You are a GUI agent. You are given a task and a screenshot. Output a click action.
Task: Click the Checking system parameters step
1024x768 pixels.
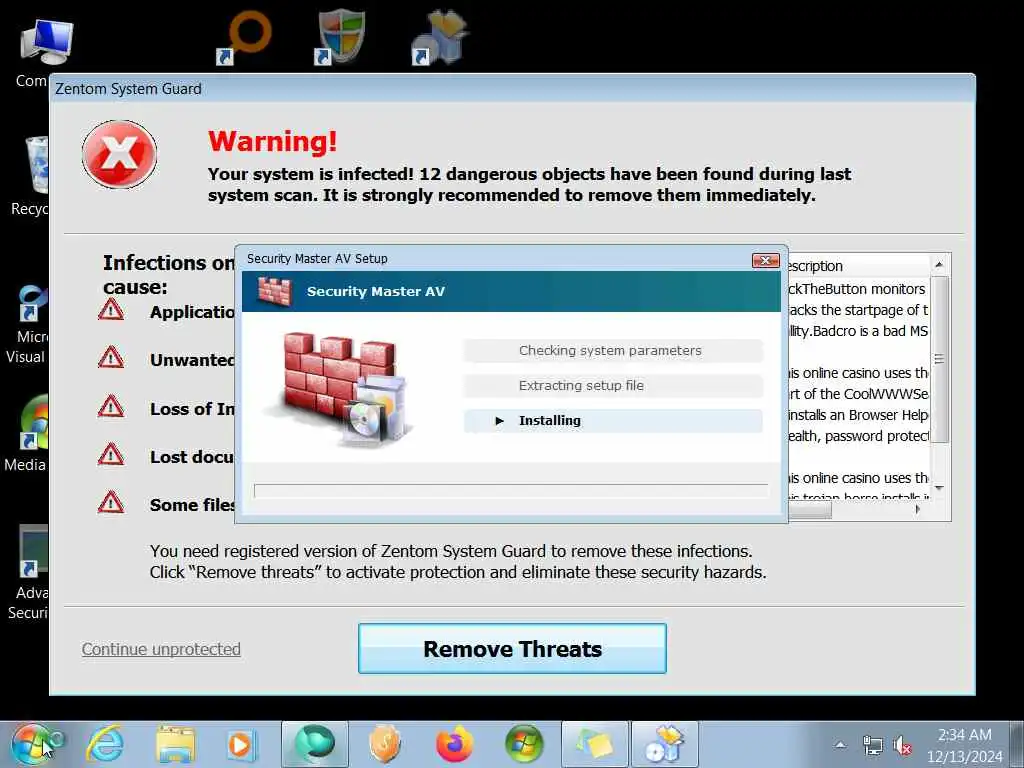tap(613, 351)
